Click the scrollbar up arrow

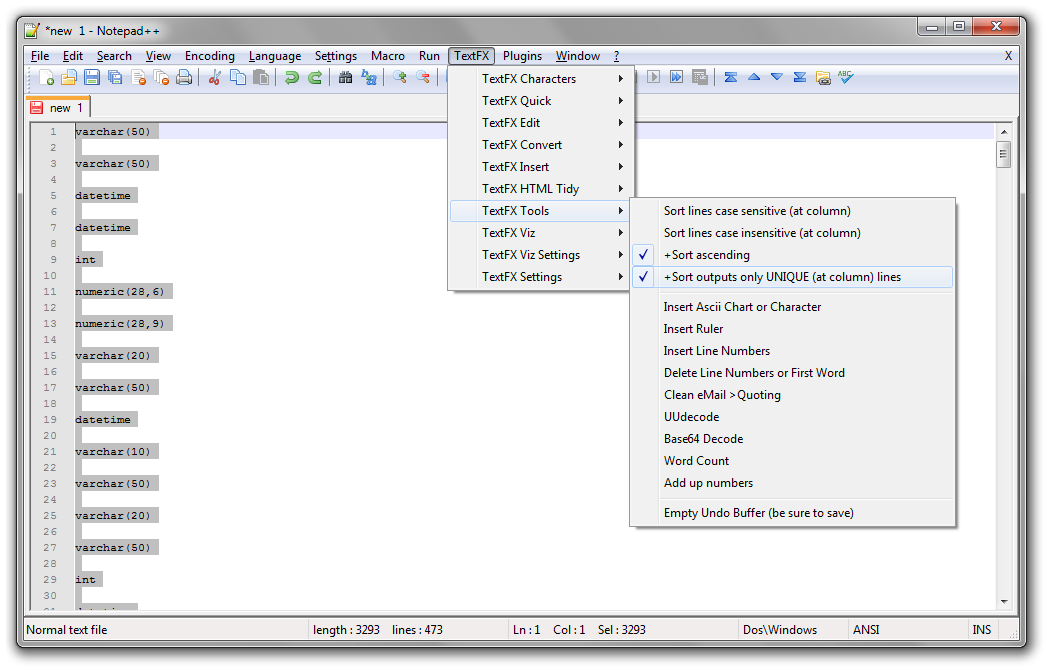tap(1004, 132)
